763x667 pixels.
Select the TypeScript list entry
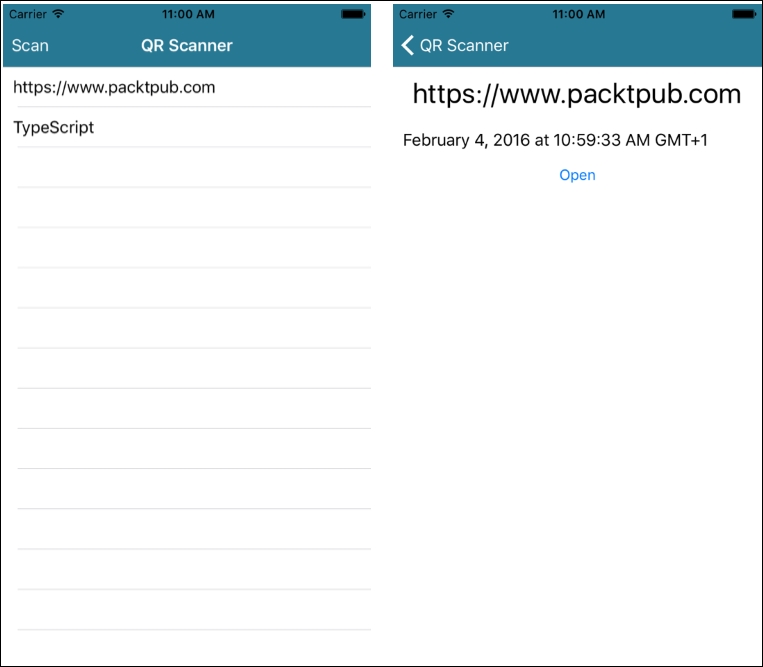(x=54, y=127)
